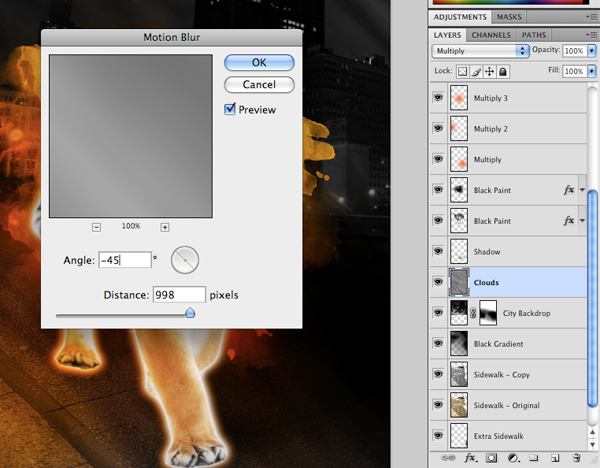Click the City Backdrop mask link icon

(x=473, y=313)
